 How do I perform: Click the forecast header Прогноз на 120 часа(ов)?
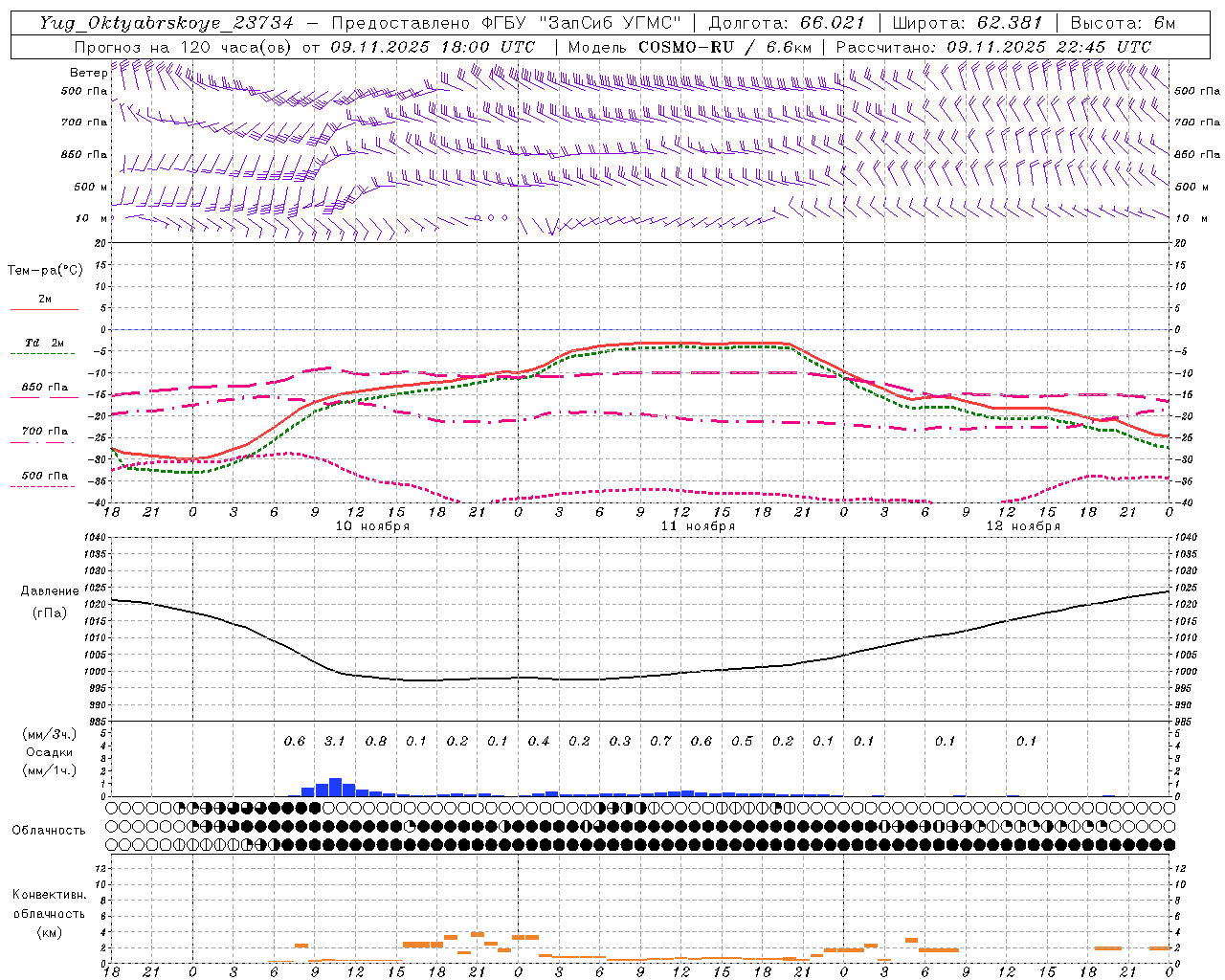click(184, 47)
